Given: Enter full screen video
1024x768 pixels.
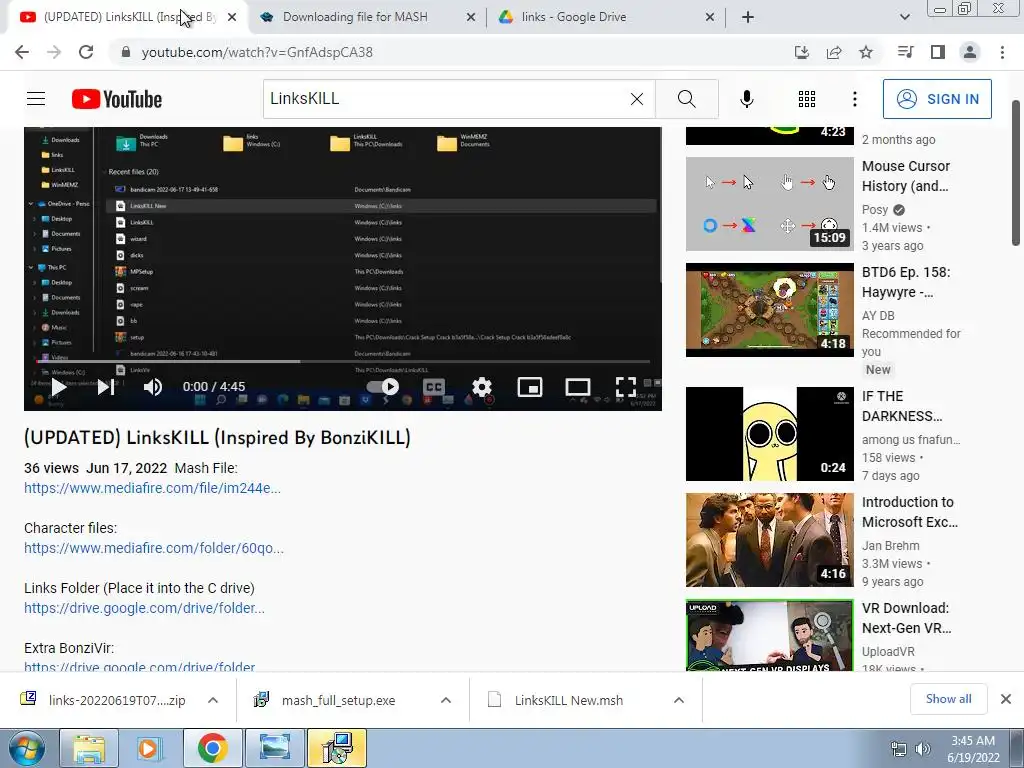Looking at the screenshot, I should [626, 387].
